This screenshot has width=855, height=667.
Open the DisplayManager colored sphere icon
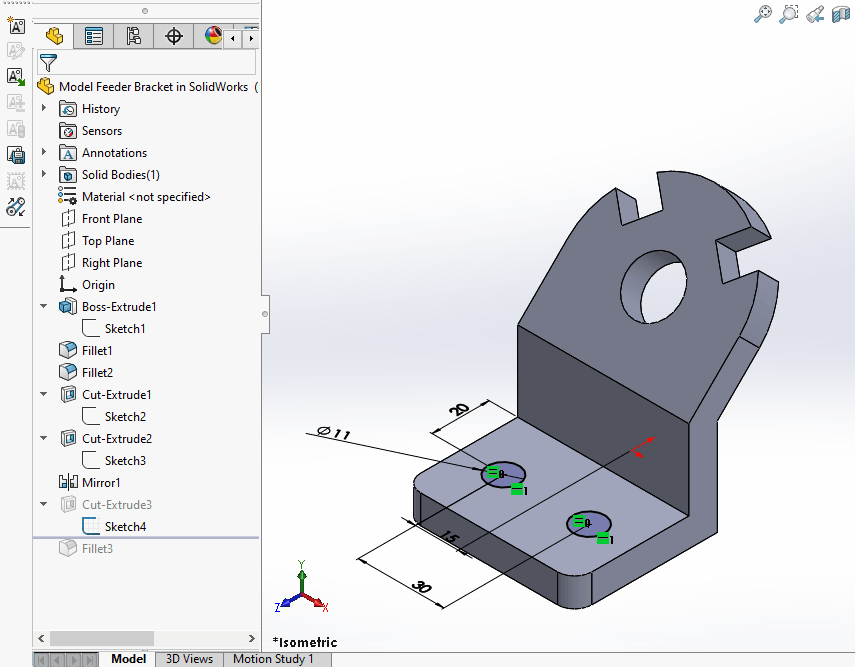point(211,35)
